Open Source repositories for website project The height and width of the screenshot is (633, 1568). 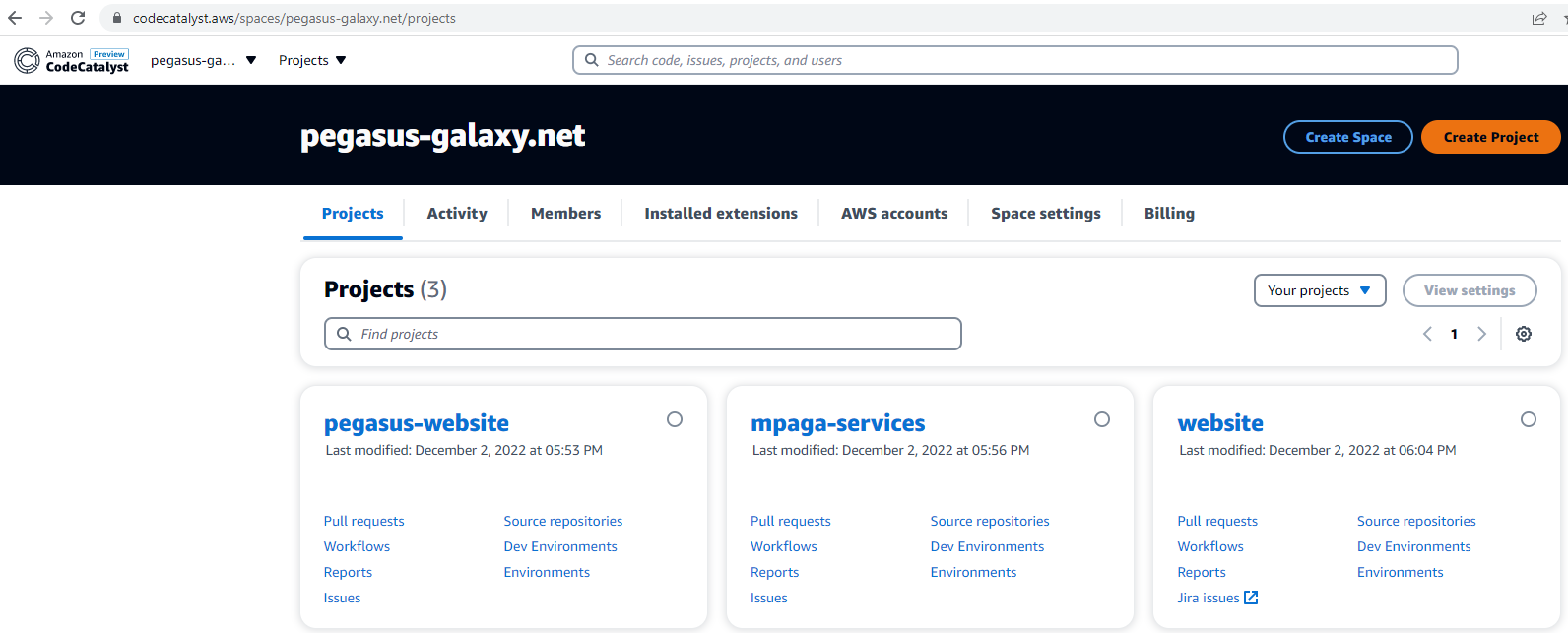point(1416,521)
